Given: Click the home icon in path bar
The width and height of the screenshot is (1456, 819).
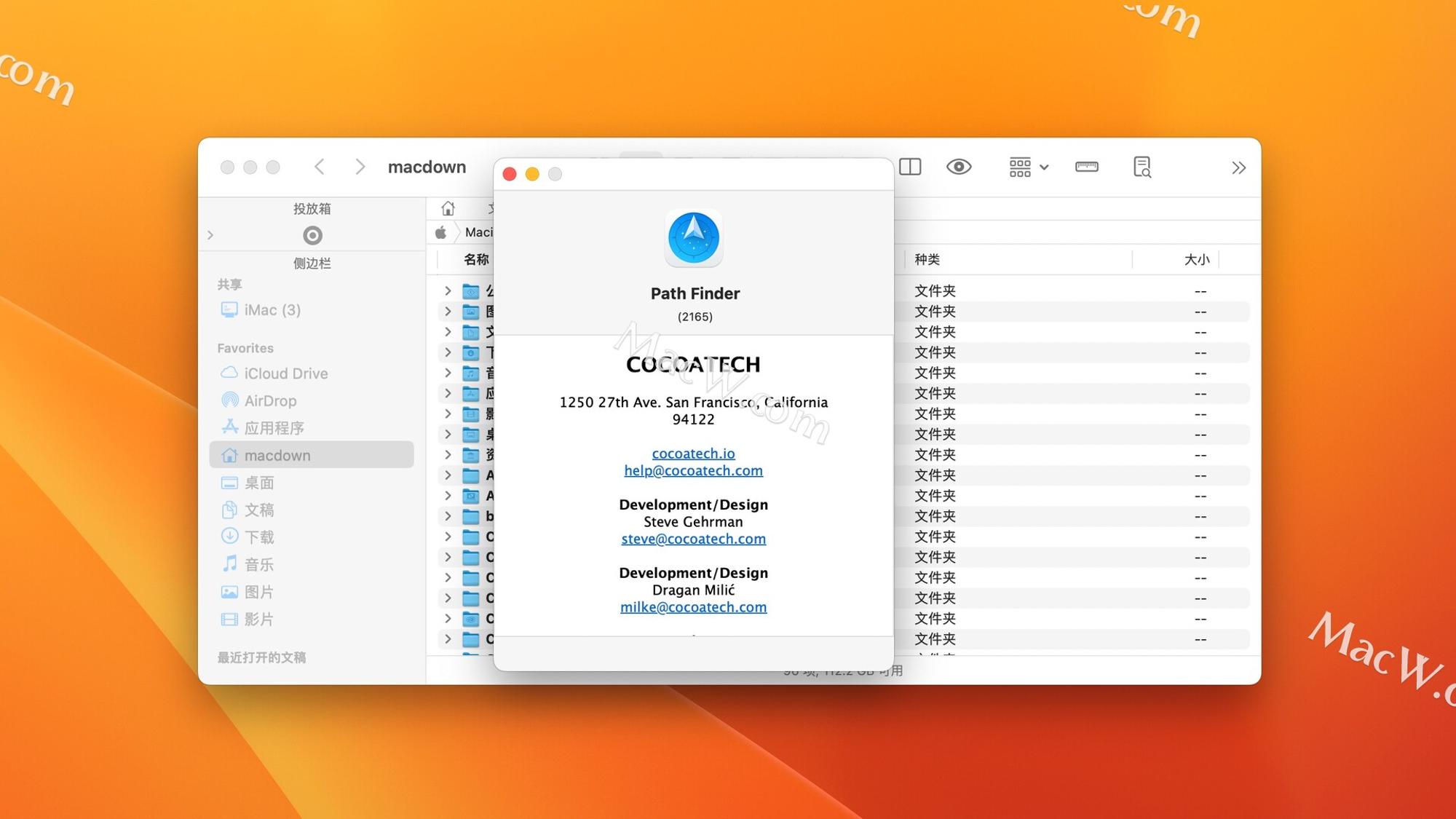Looking at the screenshot, I should click(447, 208).
